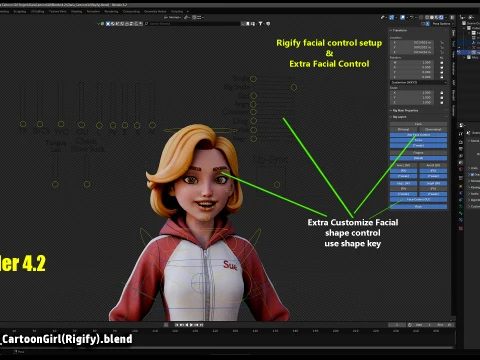This screenshot has height=360, width=480.
Task: Toggle the Adv Face Control rig layer
Action: pyautogui.click(x=418, y=135)
